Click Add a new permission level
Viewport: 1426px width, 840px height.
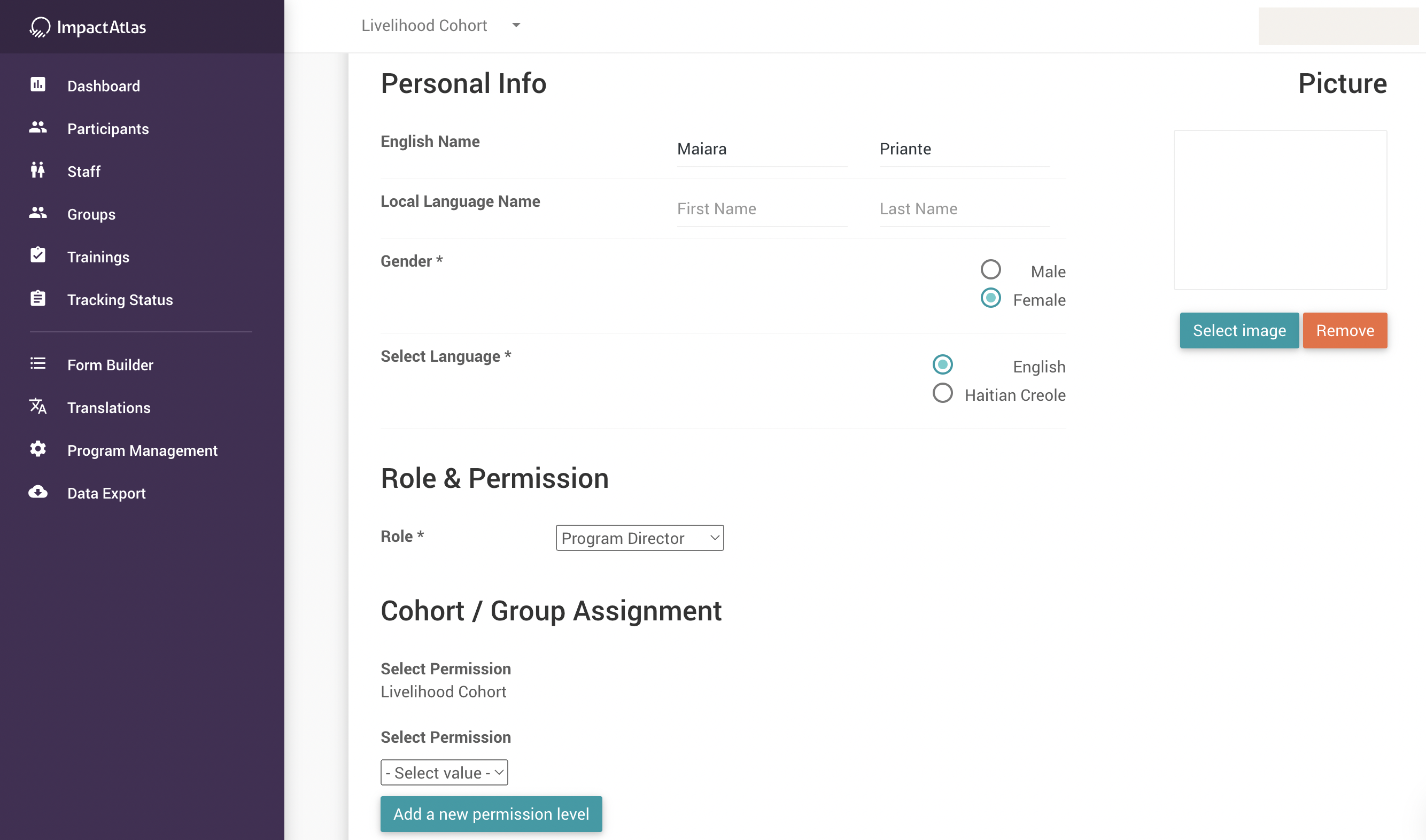point(491,814)
